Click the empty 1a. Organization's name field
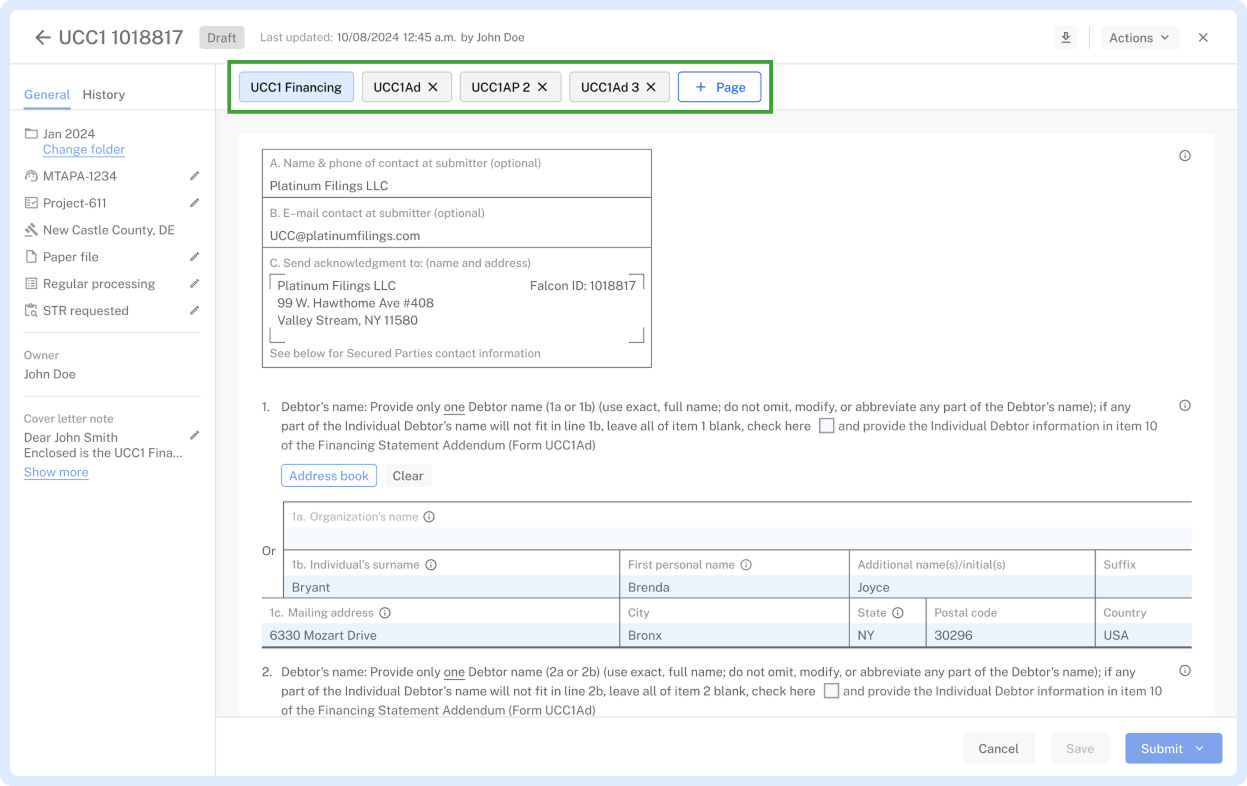The width and height of the screenshot is (1247, 786). (x=738, y=538)
